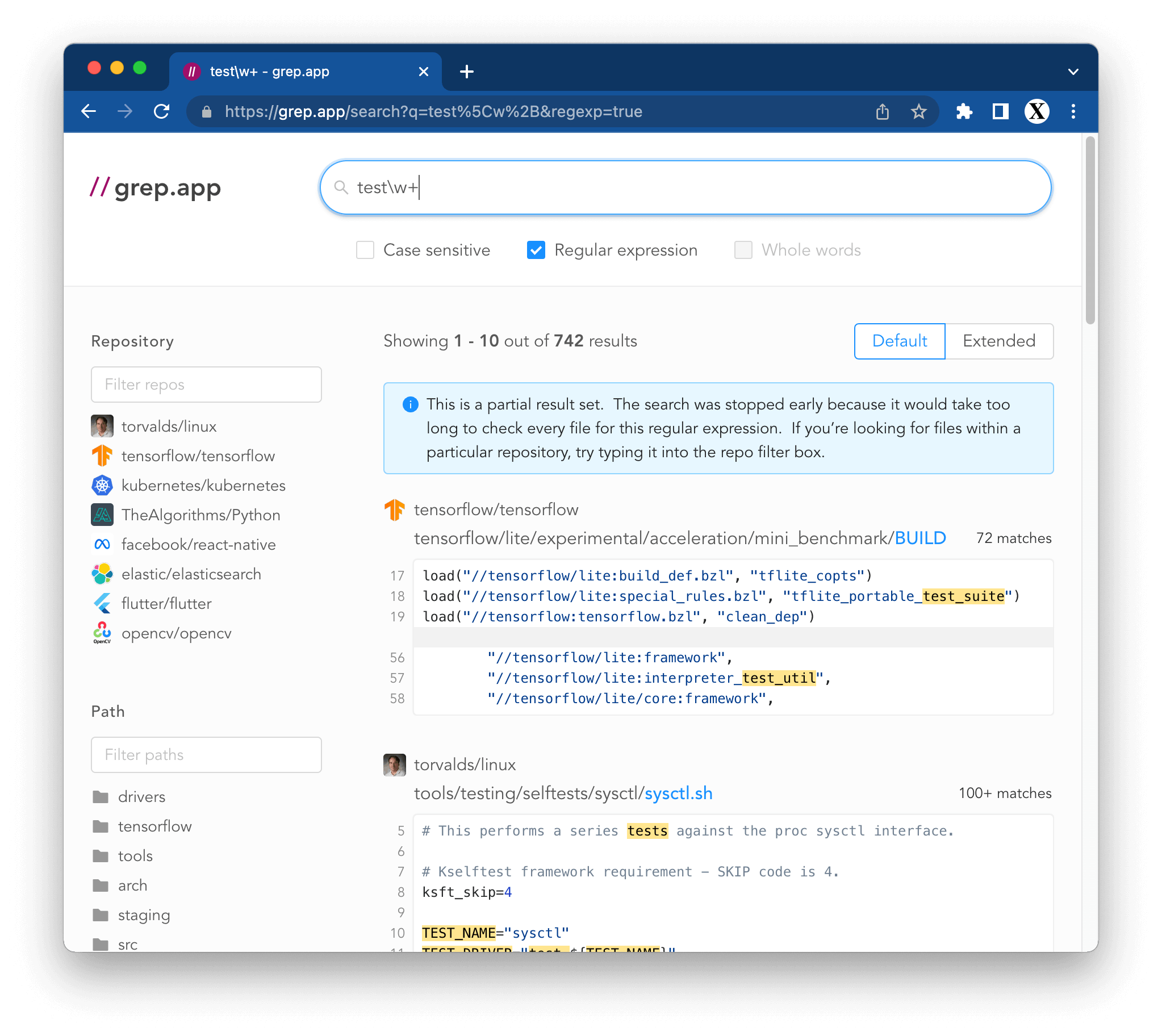Open a new tab with the plus icon

tap(467, 72)
